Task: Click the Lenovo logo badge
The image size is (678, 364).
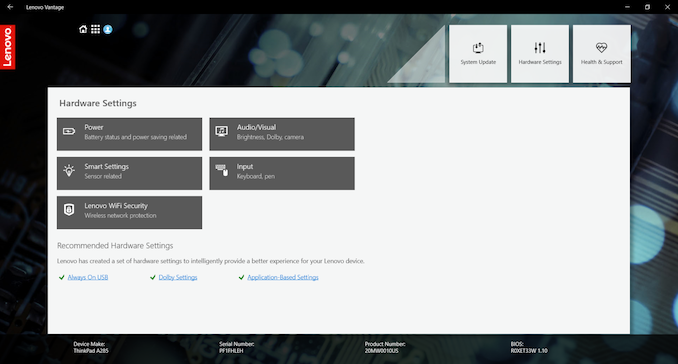Action: click(8, 47)
